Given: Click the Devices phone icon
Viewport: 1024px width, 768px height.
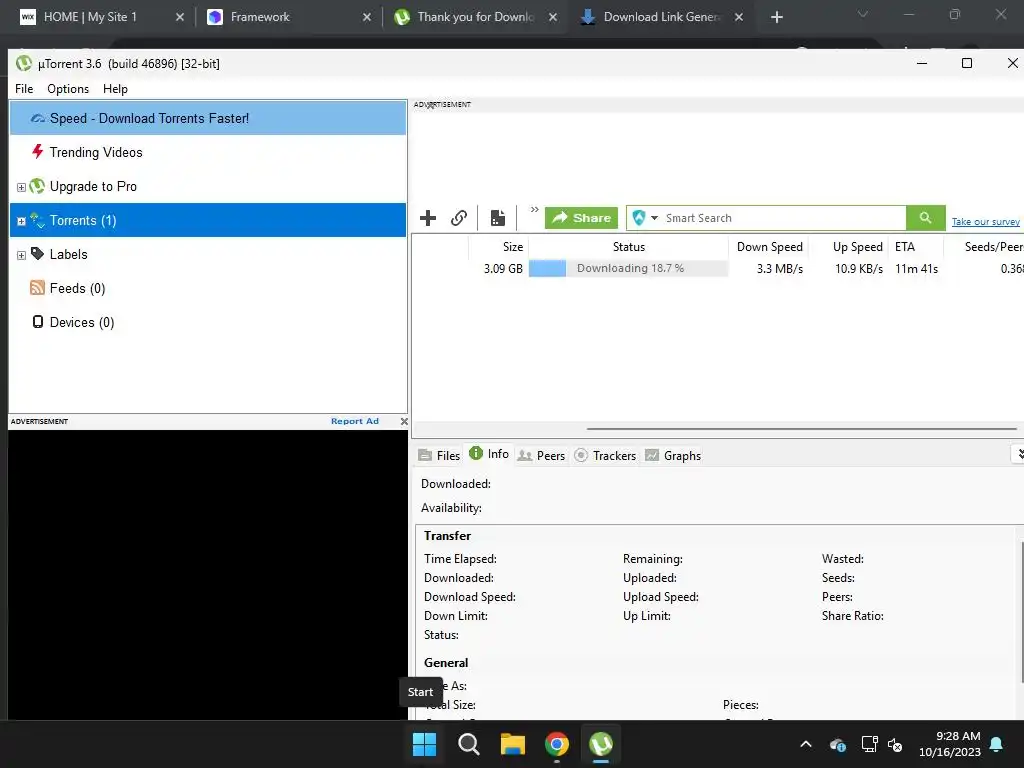Looking at the screenshot, I should pyautogui.click(x=38, y=321).
